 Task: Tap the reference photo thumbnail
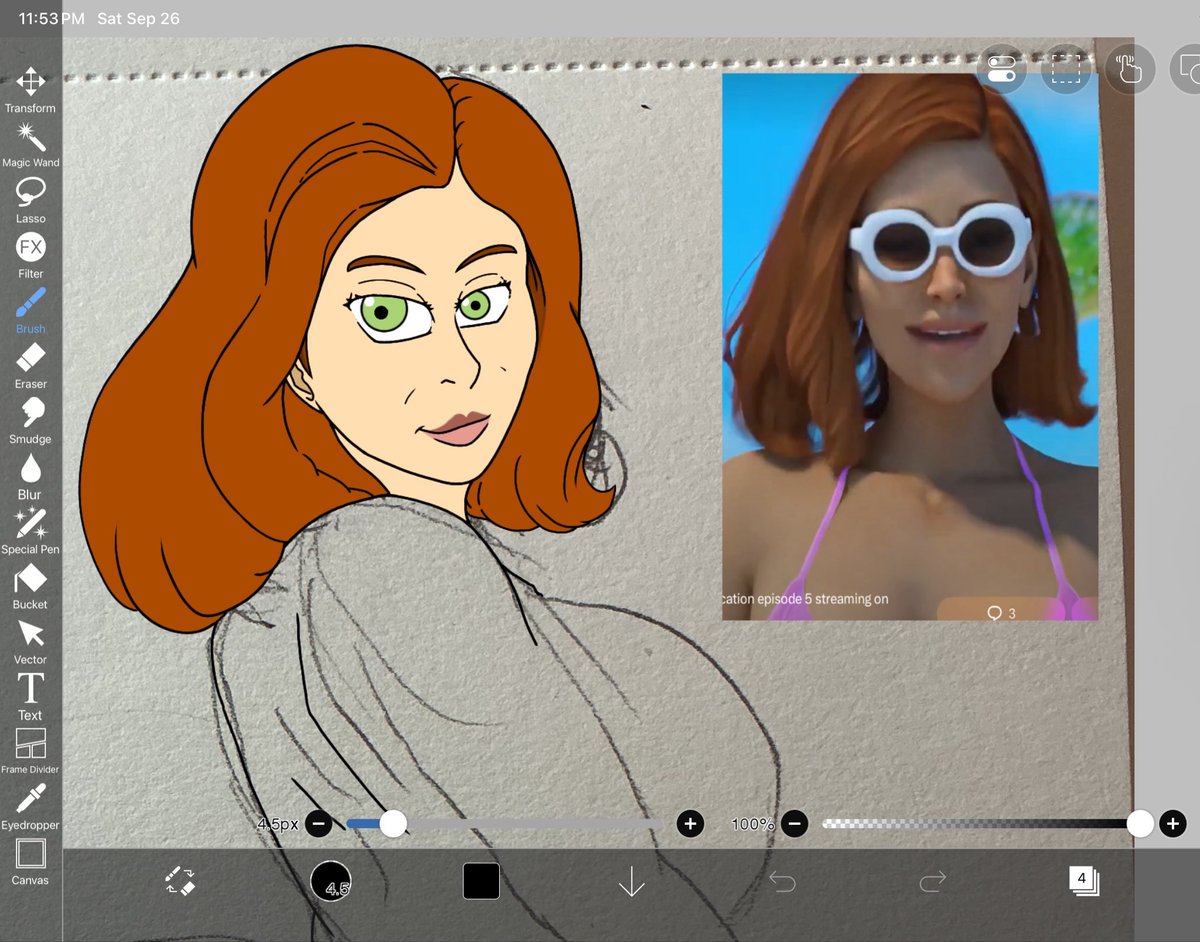point(910,346)
